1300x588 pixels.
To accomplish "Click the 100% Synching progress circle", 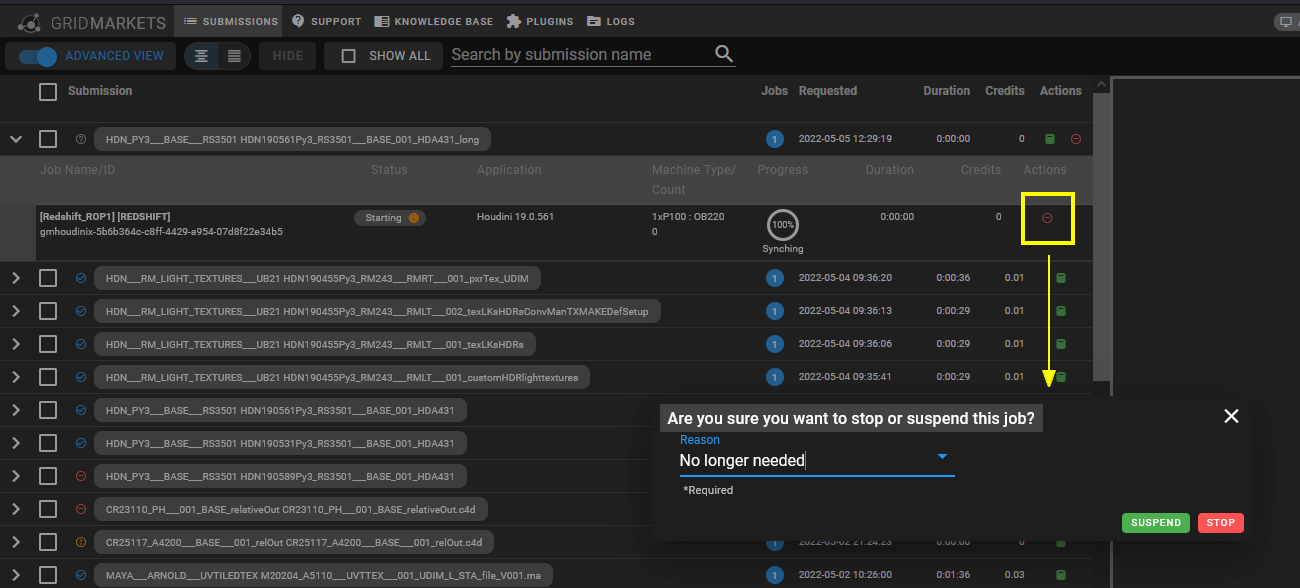I will pyautogui.click(x=783, y=225).
